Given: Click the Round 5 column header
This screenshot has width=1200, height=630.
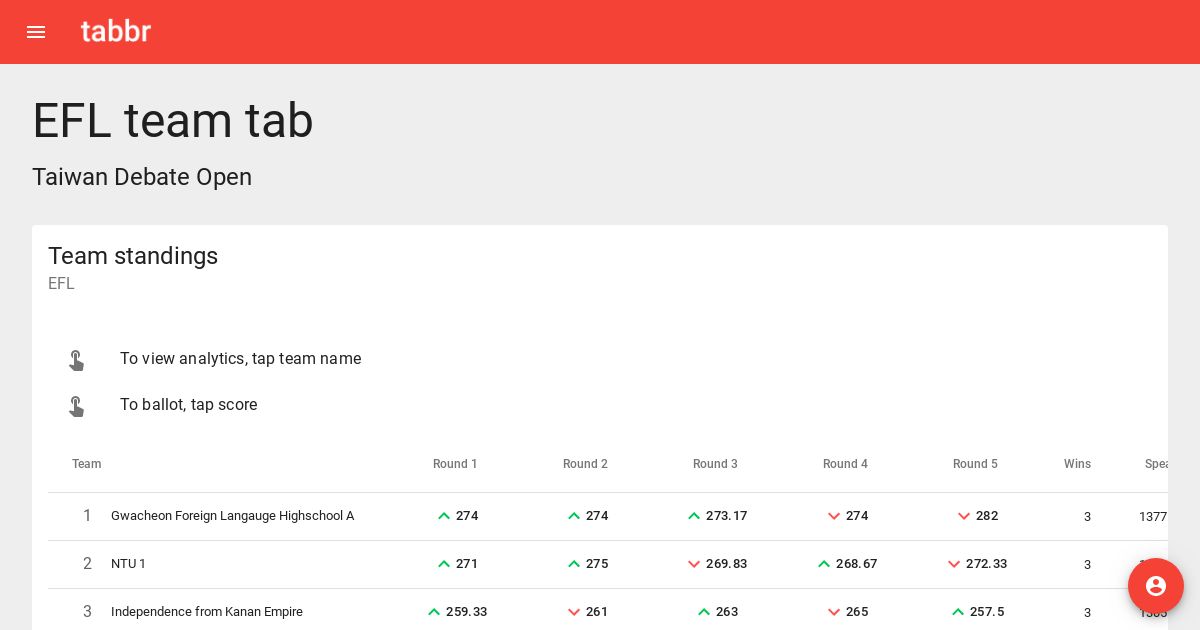Looking at the screenshot, I should click(x=975, y=464).
